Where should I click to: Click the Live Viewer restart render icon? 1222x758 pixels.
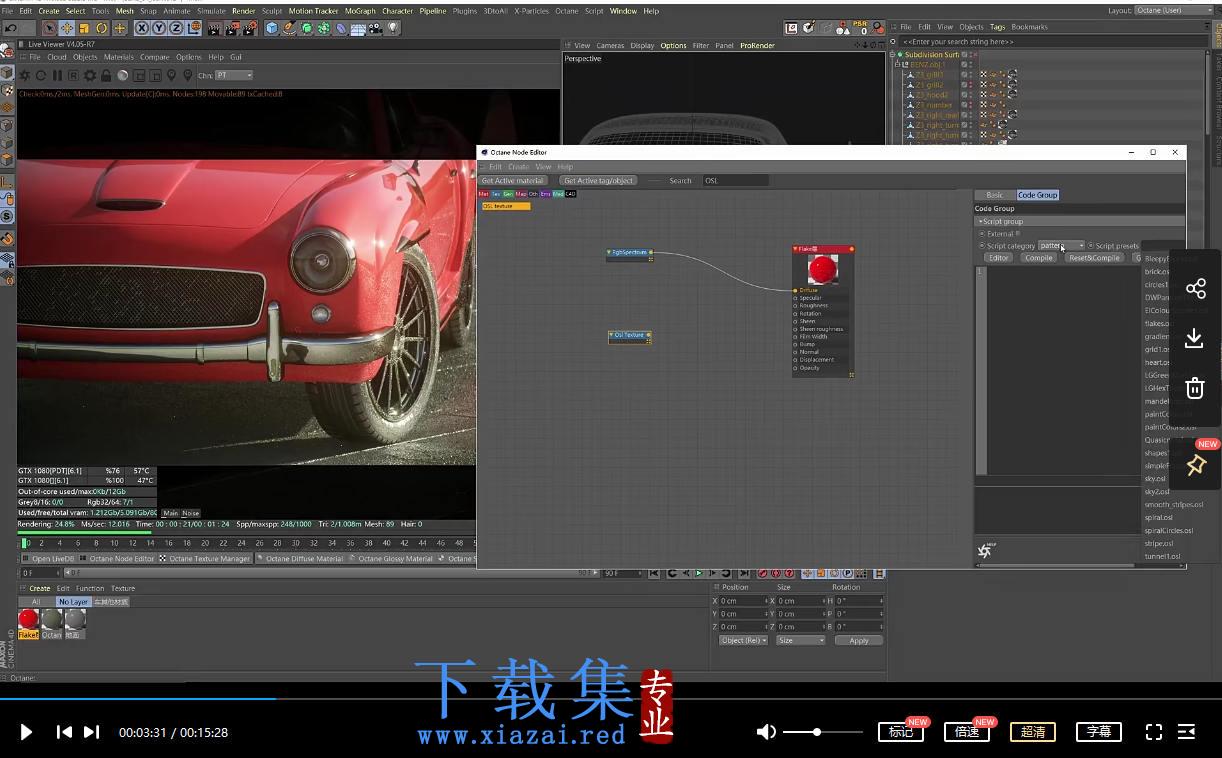tap(41, 75)
